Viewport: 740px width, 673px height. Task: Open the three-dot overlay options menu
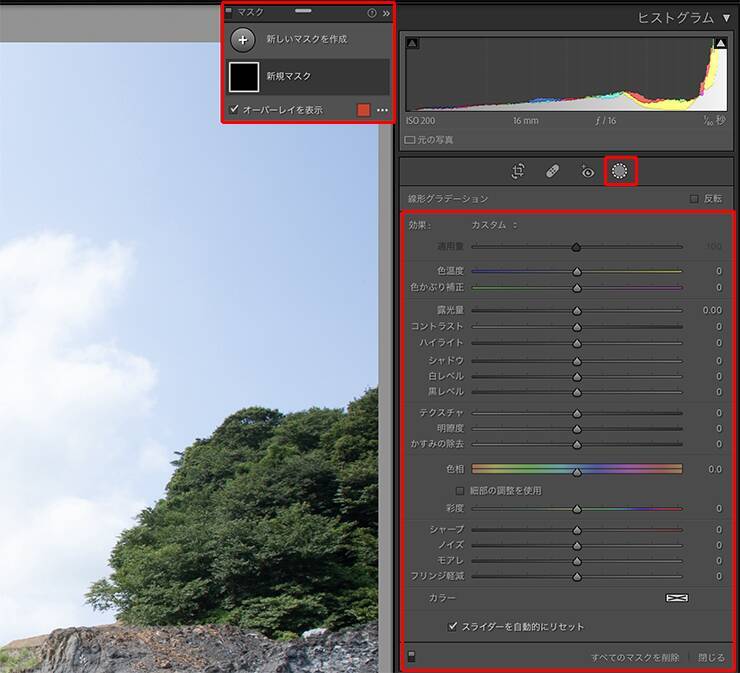click(x=382, y=110)
